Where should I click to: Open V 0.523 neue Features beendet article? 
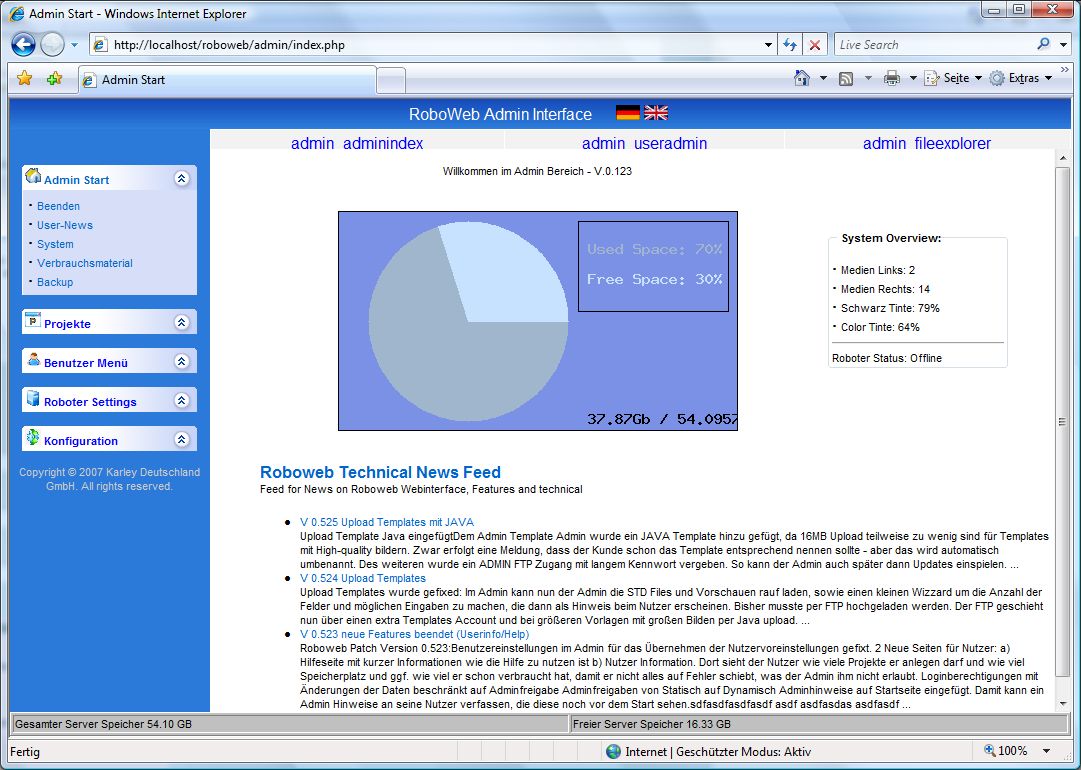click(x=414, y=634)
